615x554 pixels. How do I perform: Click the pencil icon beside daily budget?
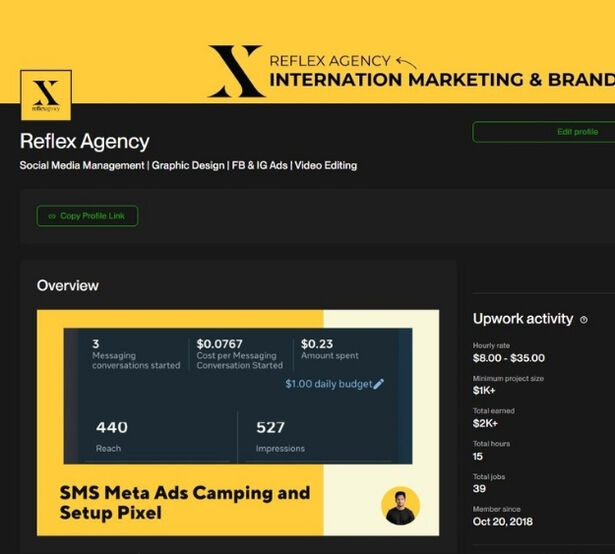point(378,384)
